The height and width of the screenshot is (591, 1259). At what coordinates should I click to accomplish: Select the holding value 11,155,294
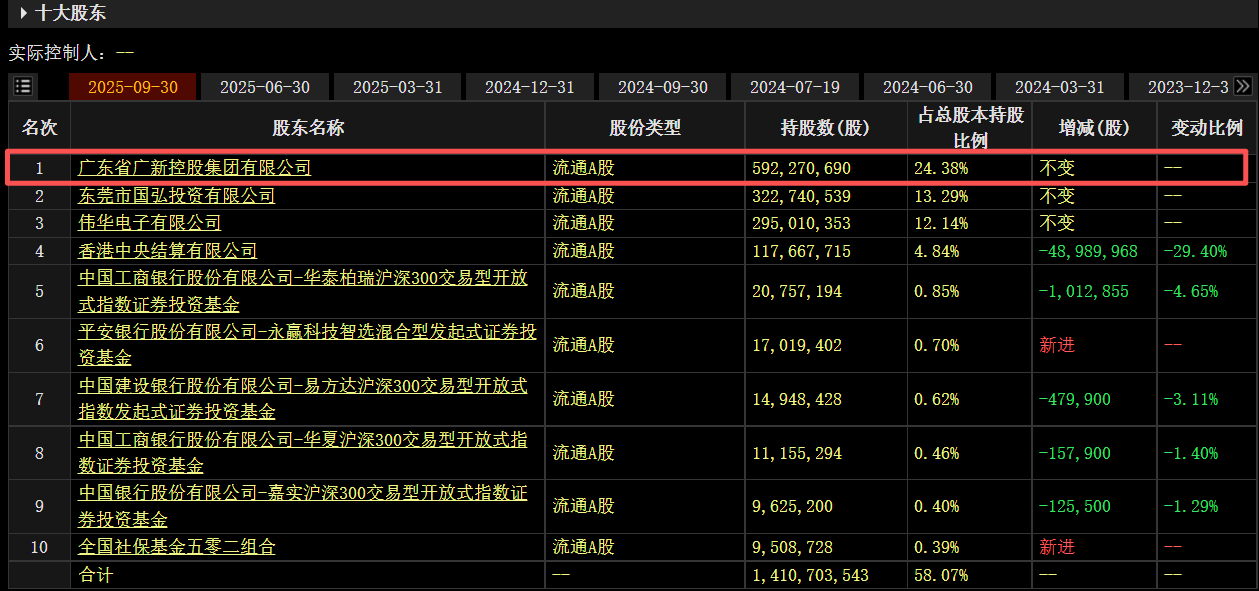coord(797,453)
